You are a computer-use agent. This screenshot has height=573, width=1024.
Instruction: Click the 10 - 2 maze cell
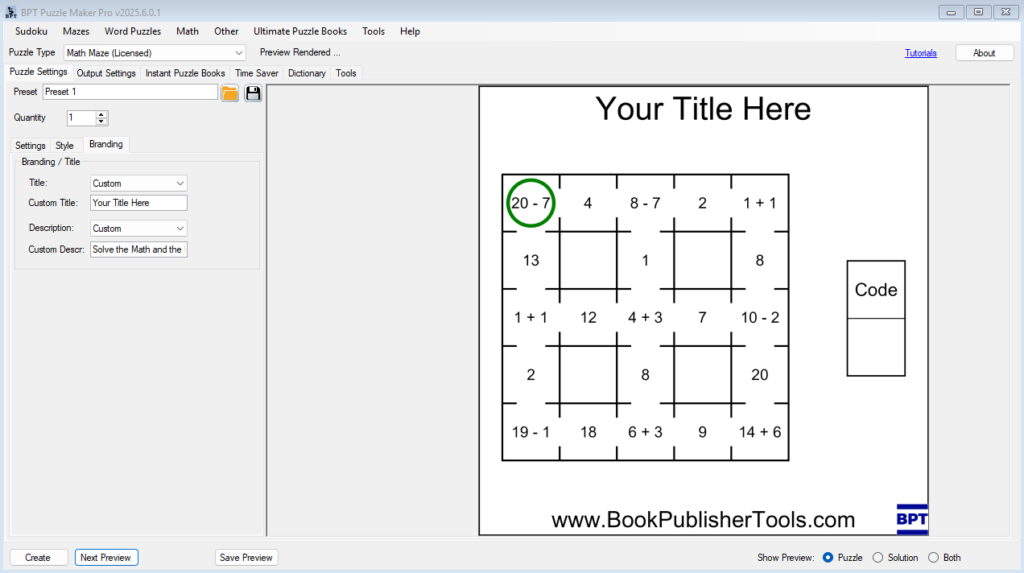click(760, 318)
